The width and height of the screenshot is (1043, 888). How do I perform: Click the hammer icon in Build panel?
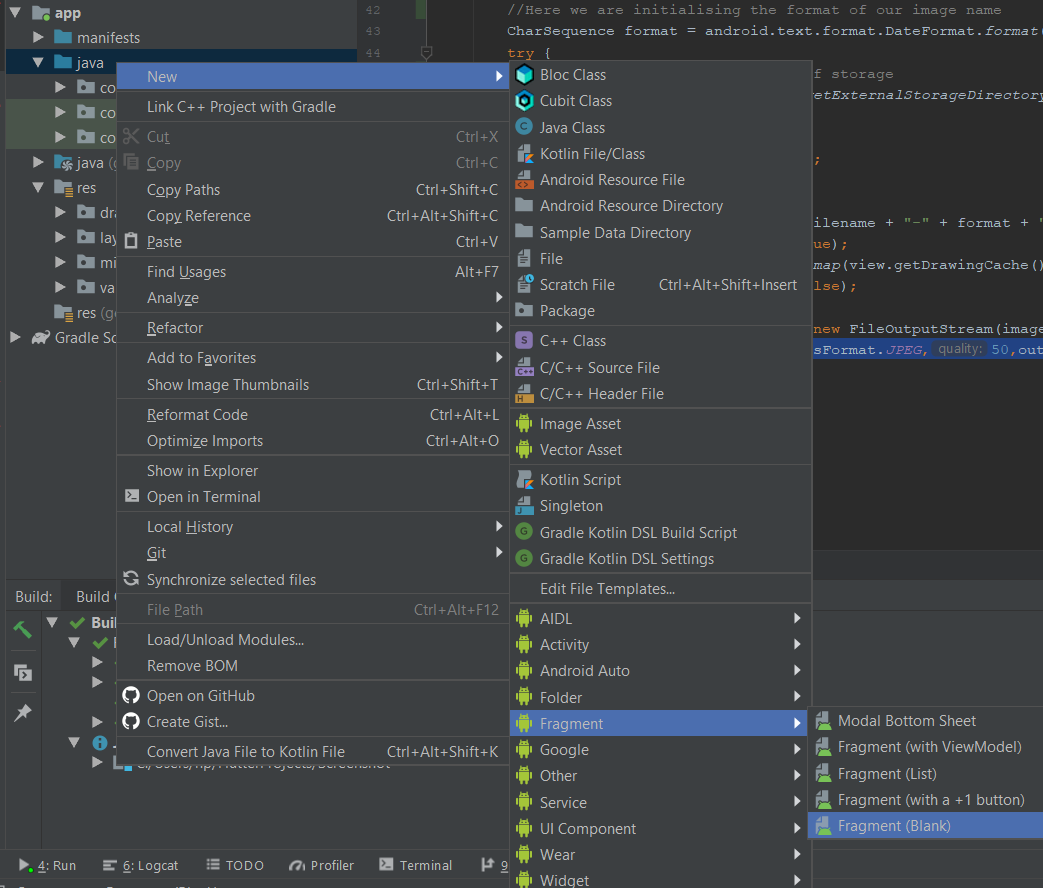[22, 630]
